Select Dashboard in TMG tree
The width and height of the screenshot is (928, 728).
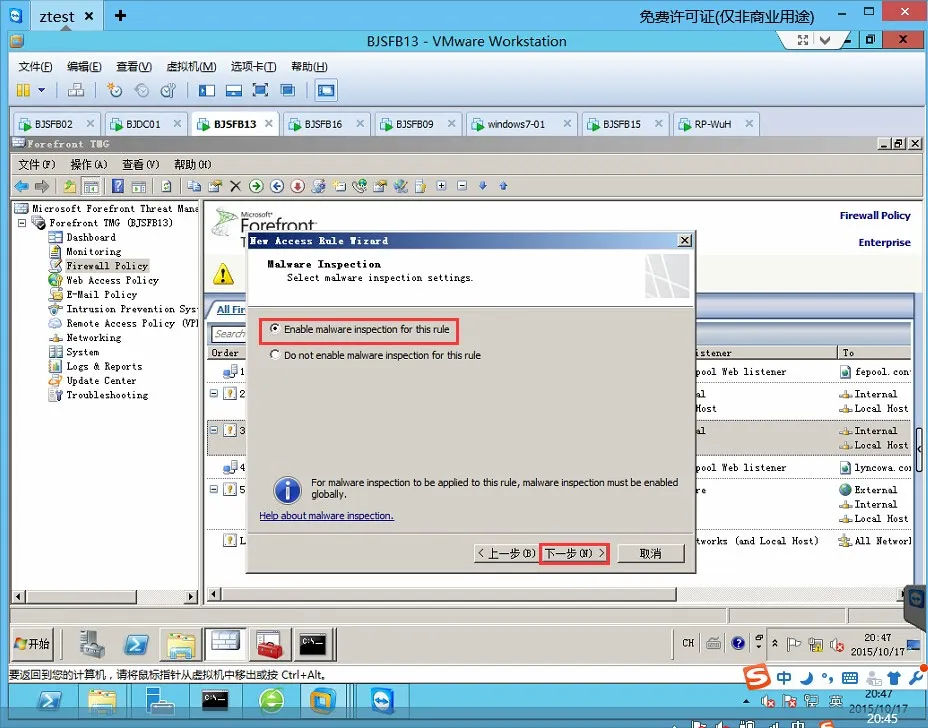pos(91,237)
